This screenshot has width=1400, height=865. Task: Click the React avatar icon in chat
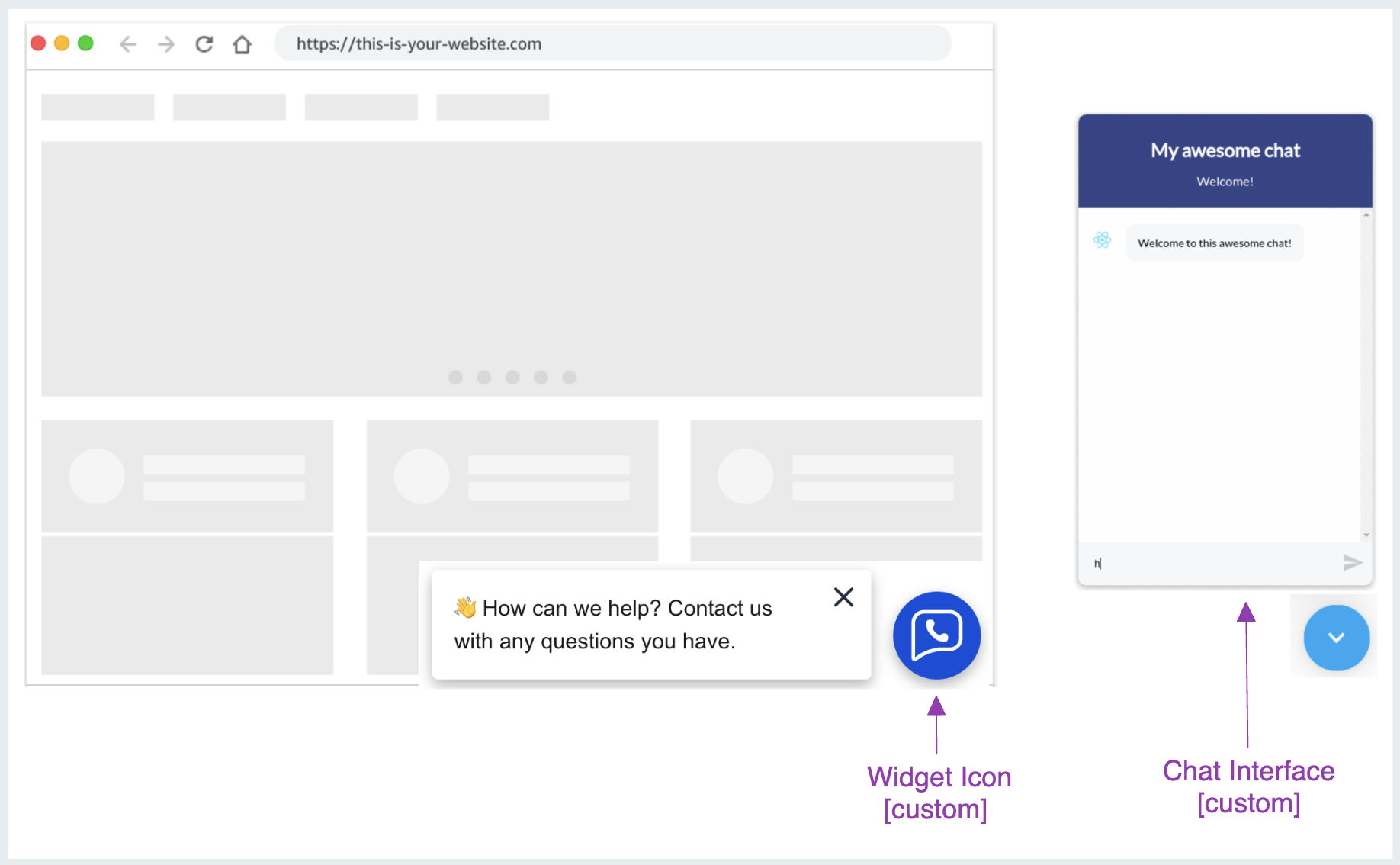click(x=1102, y=240)
